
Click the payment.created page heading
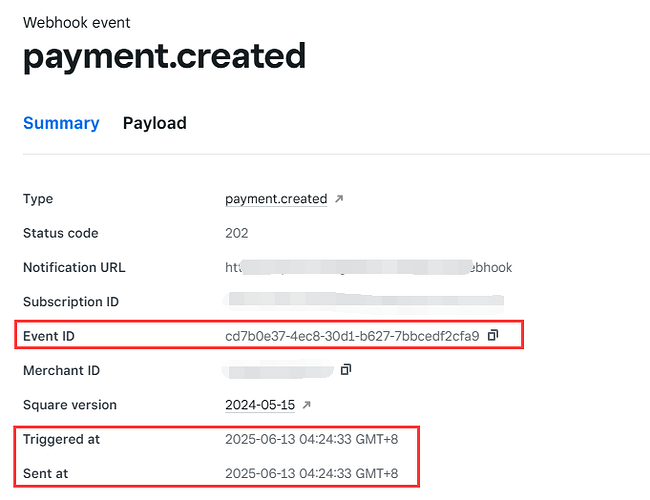(164, 56)
